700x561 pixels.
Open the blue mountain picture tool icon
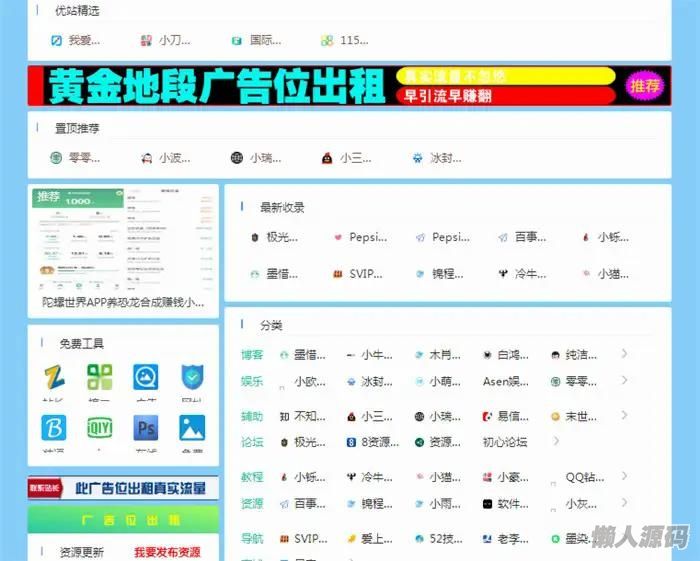tap(192, 428)
